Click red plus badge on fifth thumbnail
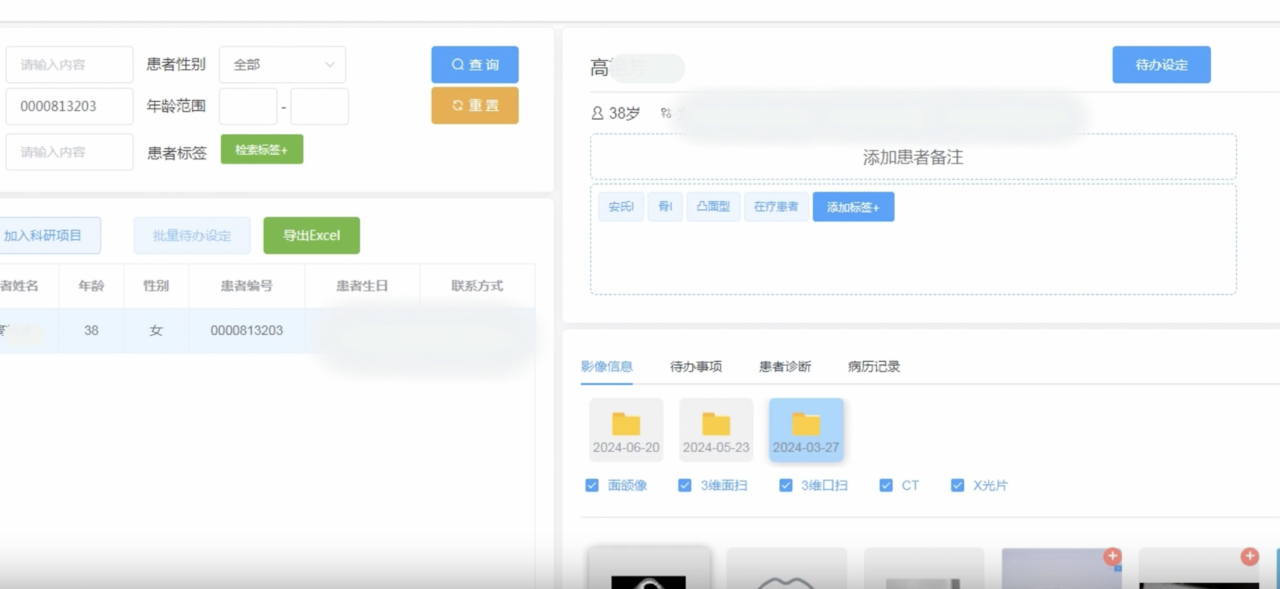This screenshot has height=589, width=1280. coord(1249,557)
